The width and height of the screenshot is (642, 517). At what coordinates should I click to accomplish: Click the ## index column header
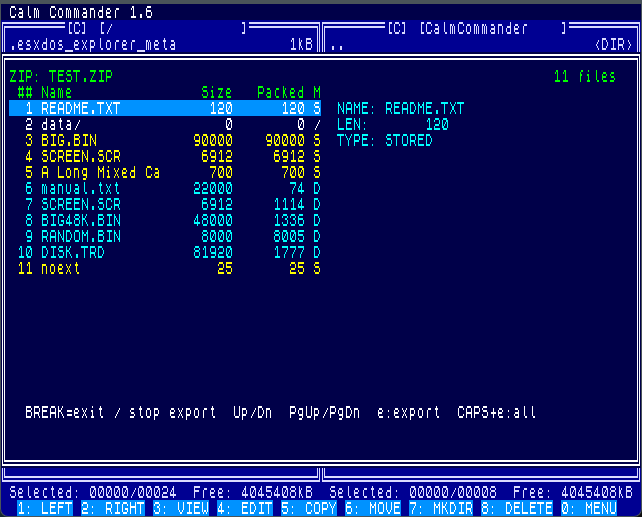(x=25, y=92)
